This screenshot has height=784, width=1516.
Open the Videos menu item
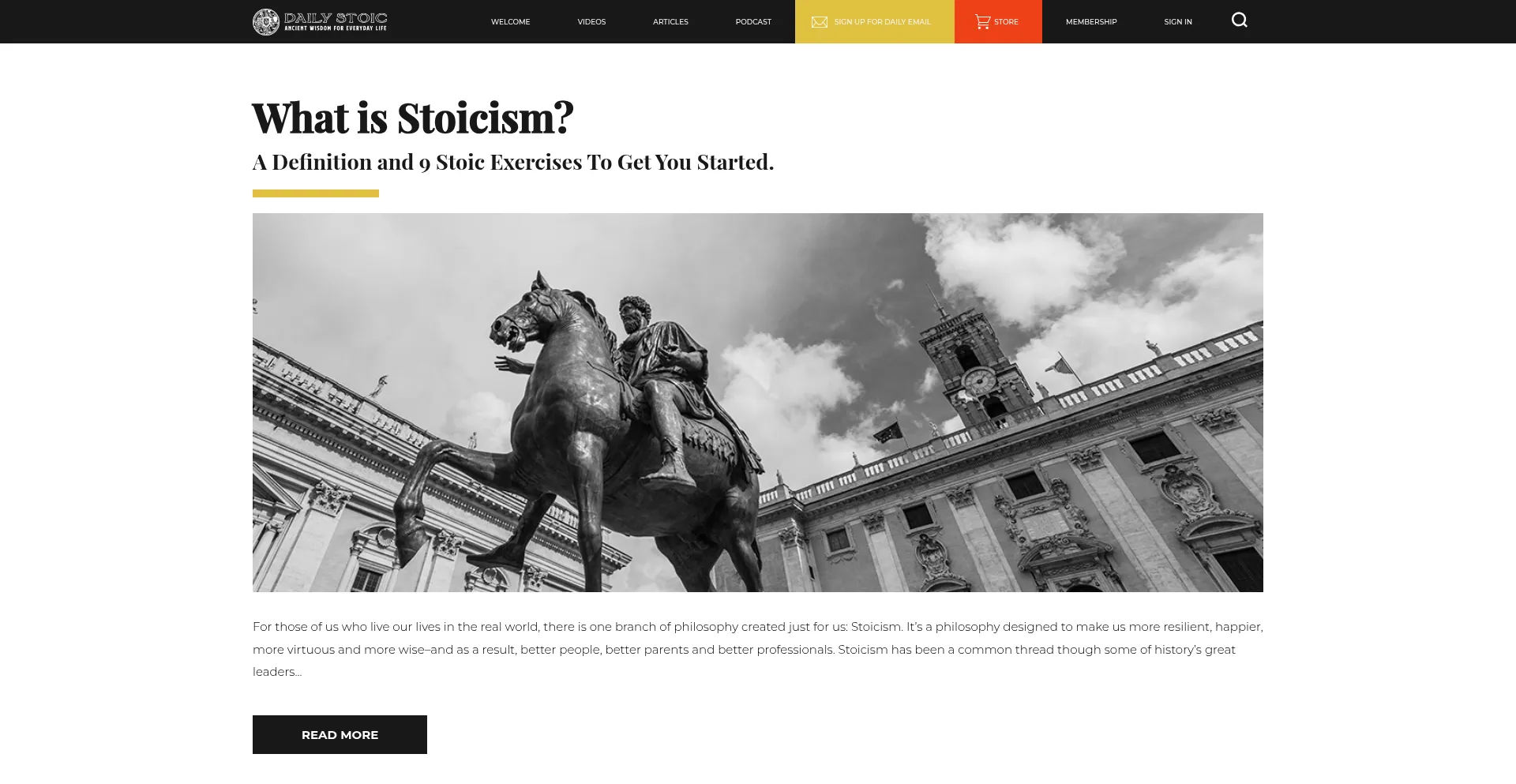click(x=591, y=22)
